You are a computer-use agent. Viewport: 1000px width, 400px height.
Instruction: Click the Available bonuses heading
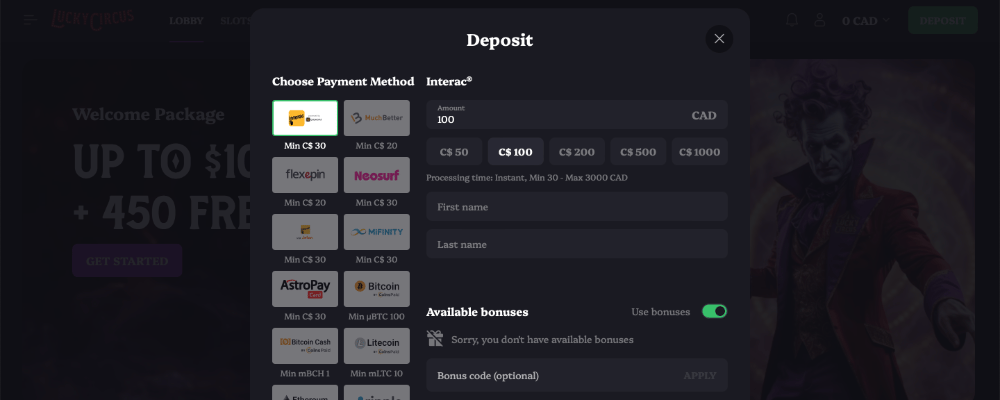coord(477,312)
